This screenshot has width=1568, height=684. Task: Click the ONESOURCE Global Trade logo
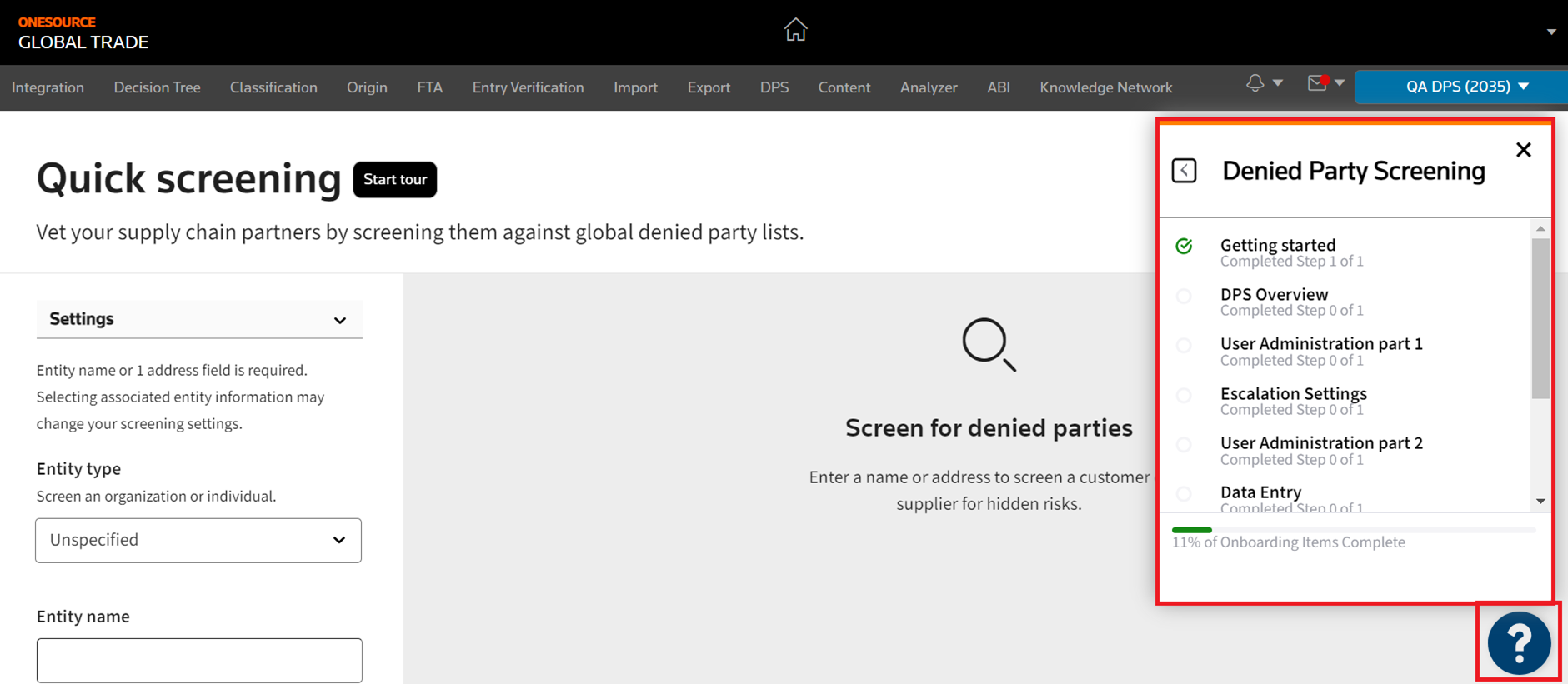point(83,33)
